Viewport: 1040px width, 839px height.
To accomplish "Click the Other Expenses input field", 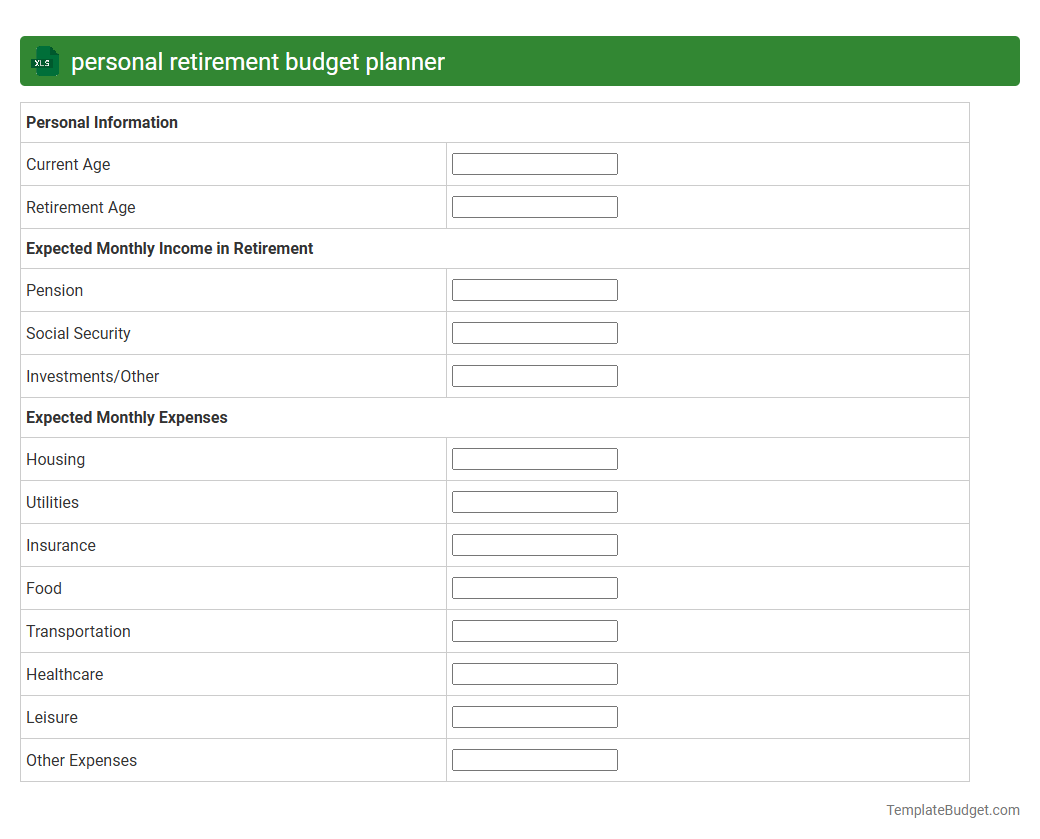I will (x=534, y=759).
